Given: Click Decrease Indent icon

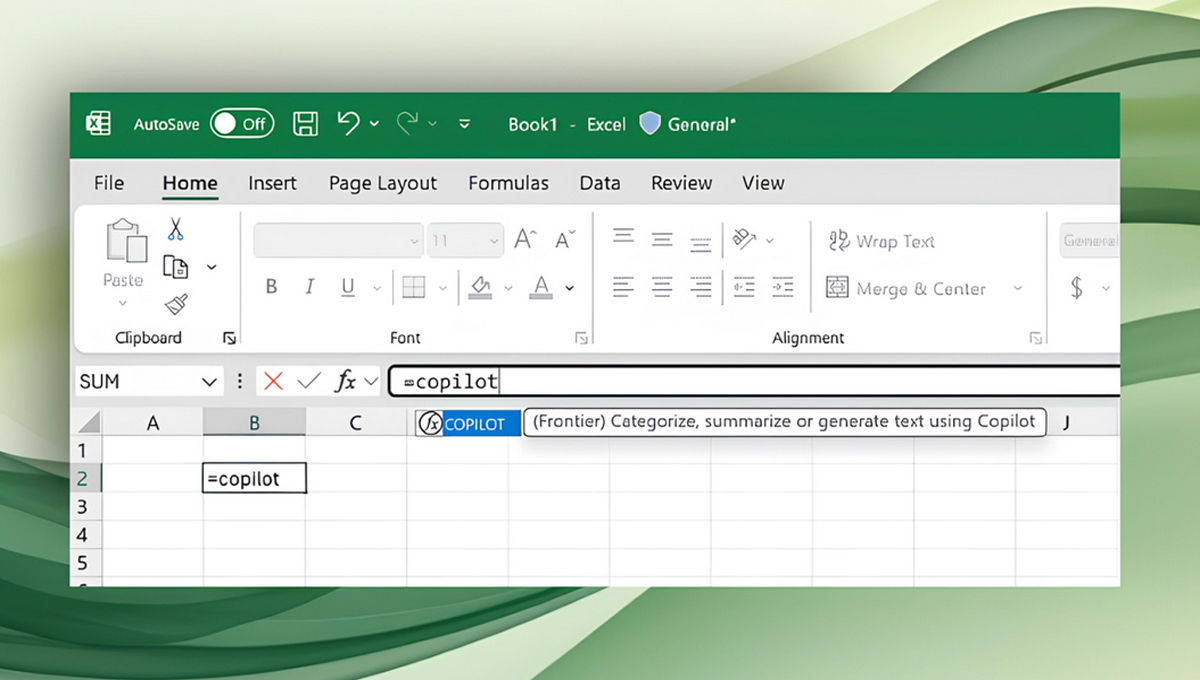Looking at the screenshot, I should click(744, 287).
